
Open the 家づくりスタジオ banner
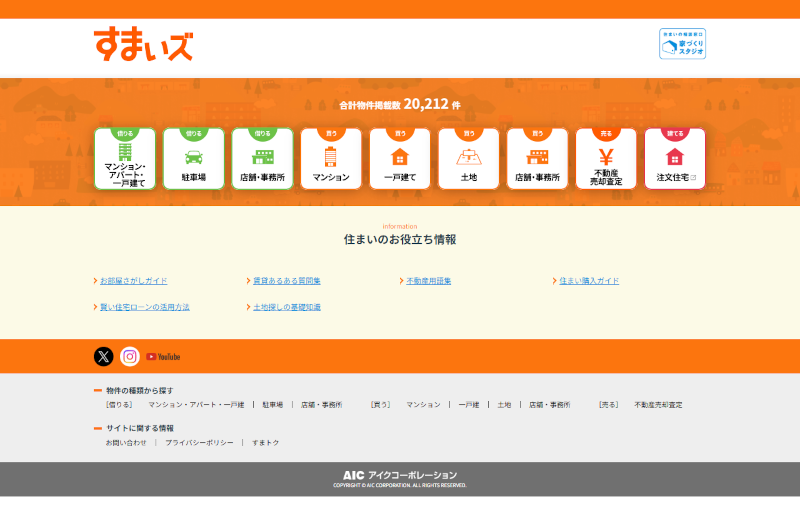[x=682, y=44]
